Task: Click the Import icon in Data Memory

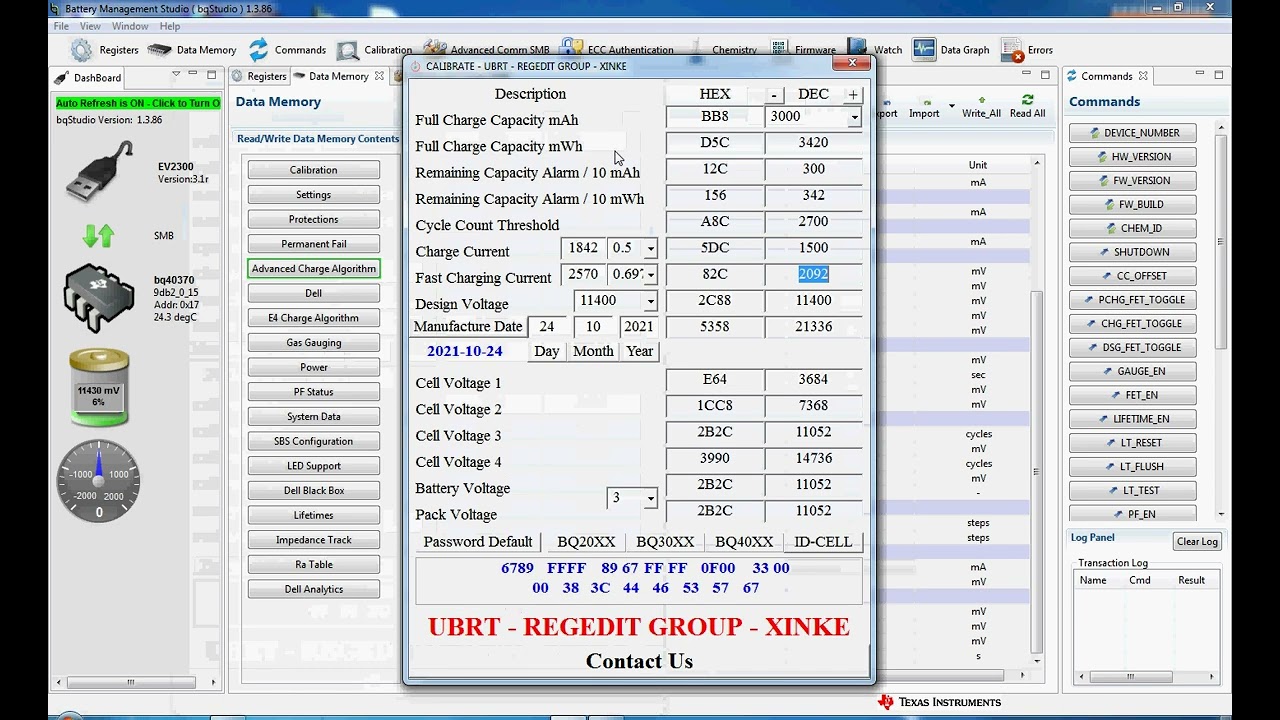Action: tap(924, 107)
